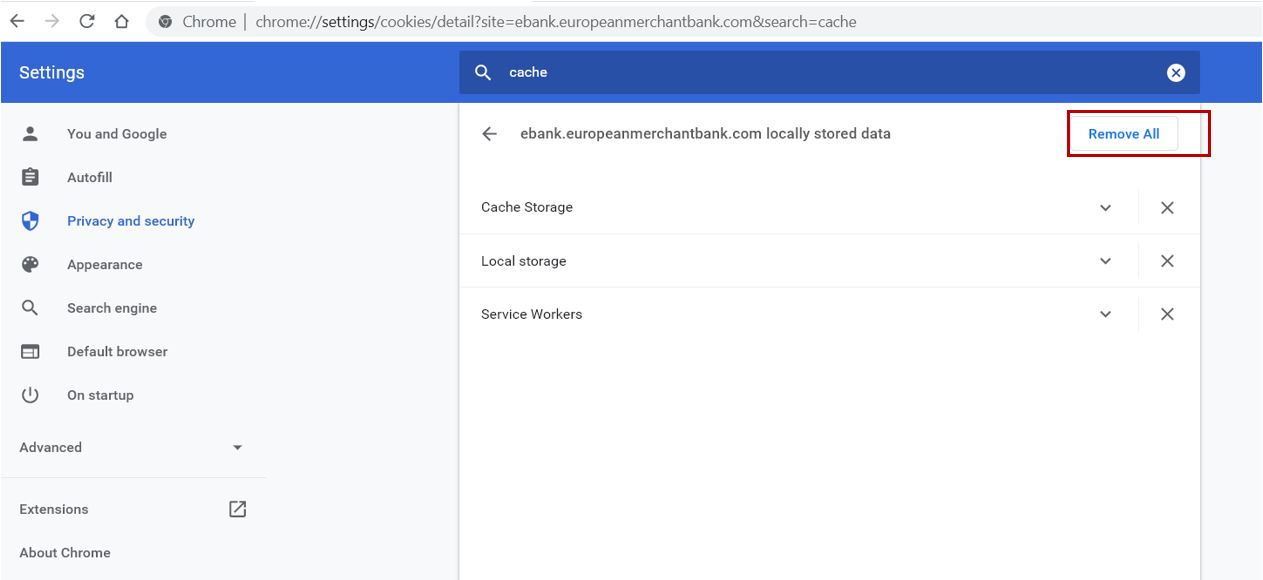
Task: Open the About Chrome page
Action: point(65,552)
